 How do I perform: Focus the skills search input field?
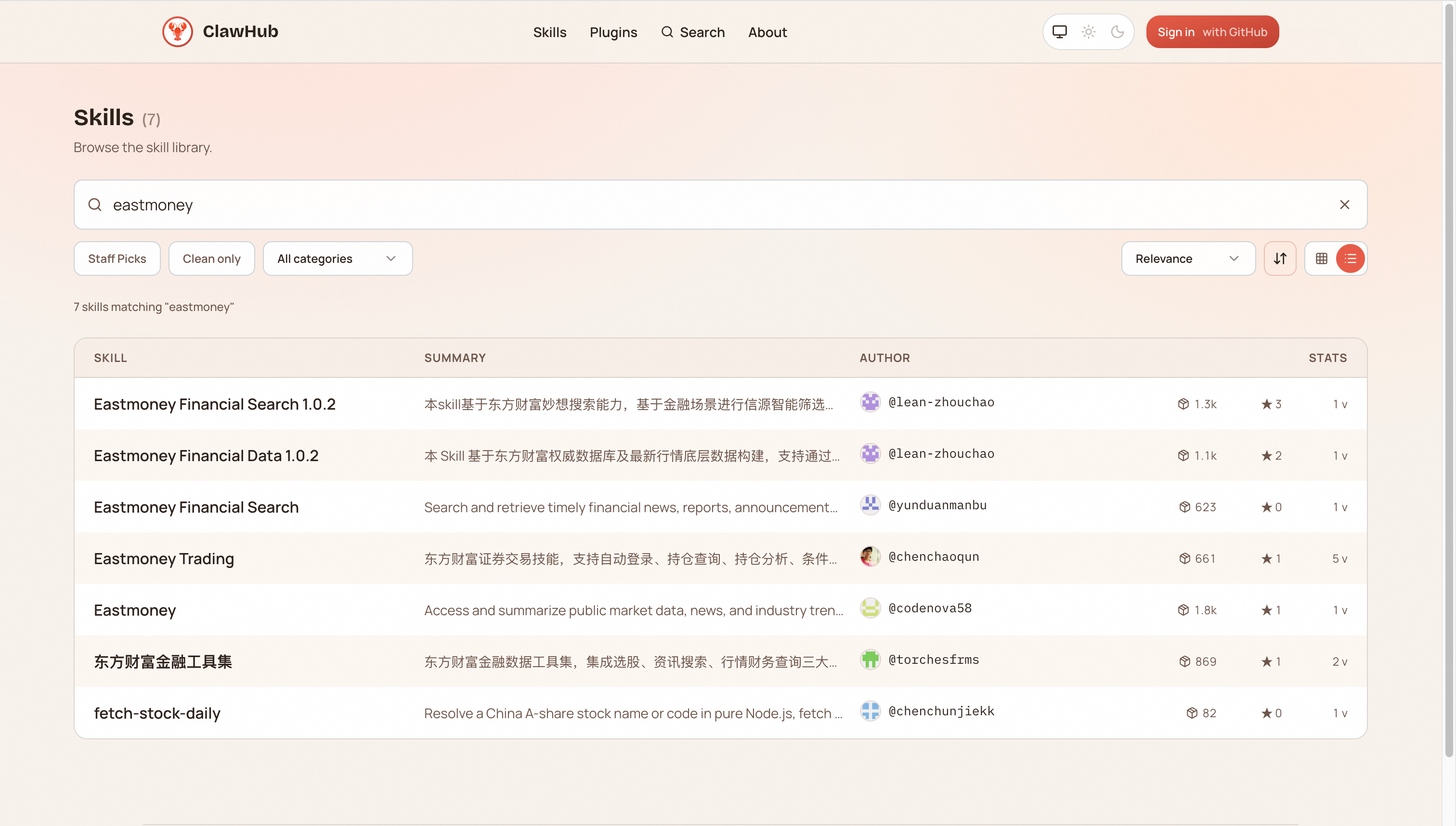(720, 205)
